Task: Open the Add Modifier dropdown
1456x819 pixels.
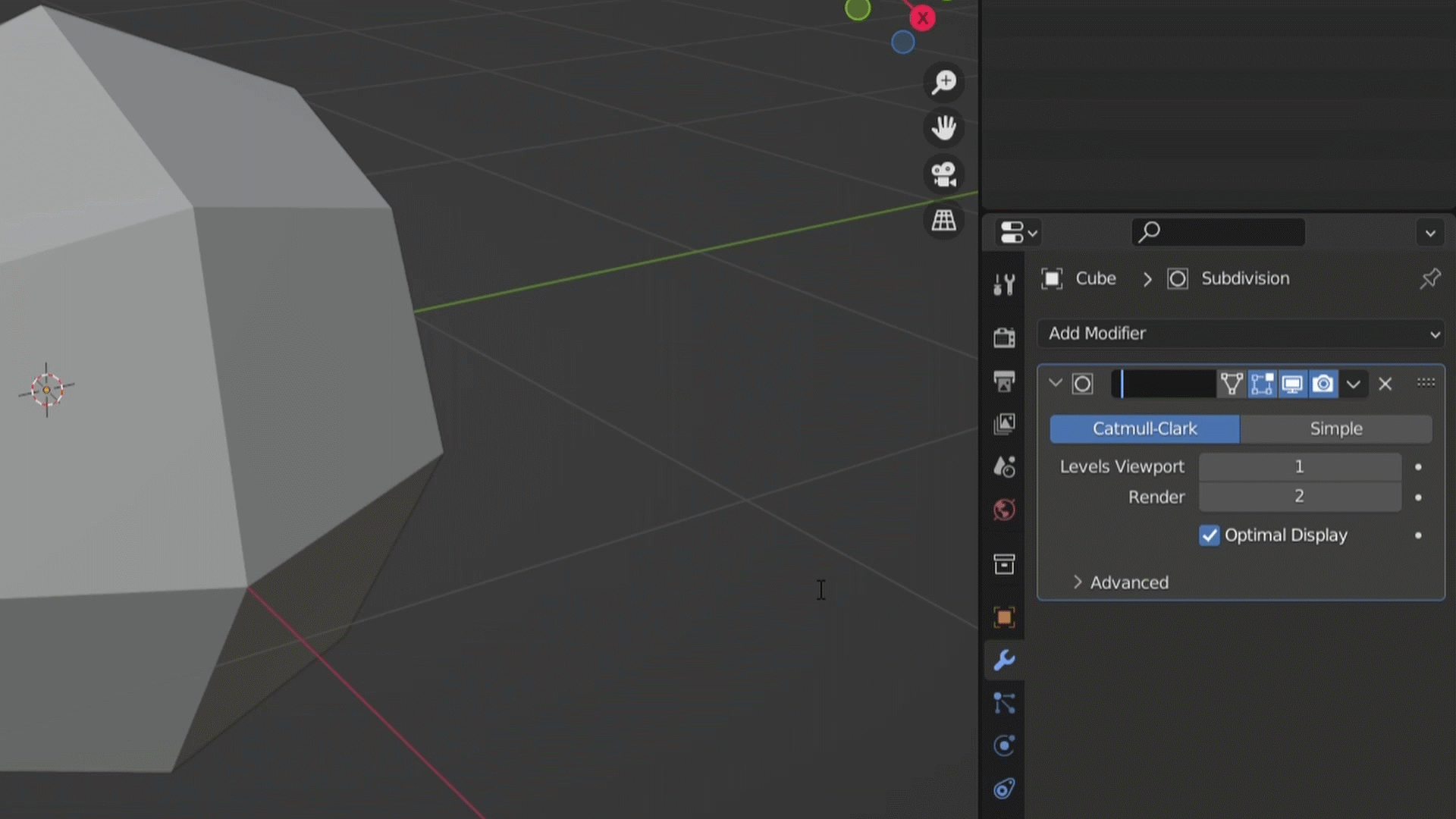Action: point(1241,334)
